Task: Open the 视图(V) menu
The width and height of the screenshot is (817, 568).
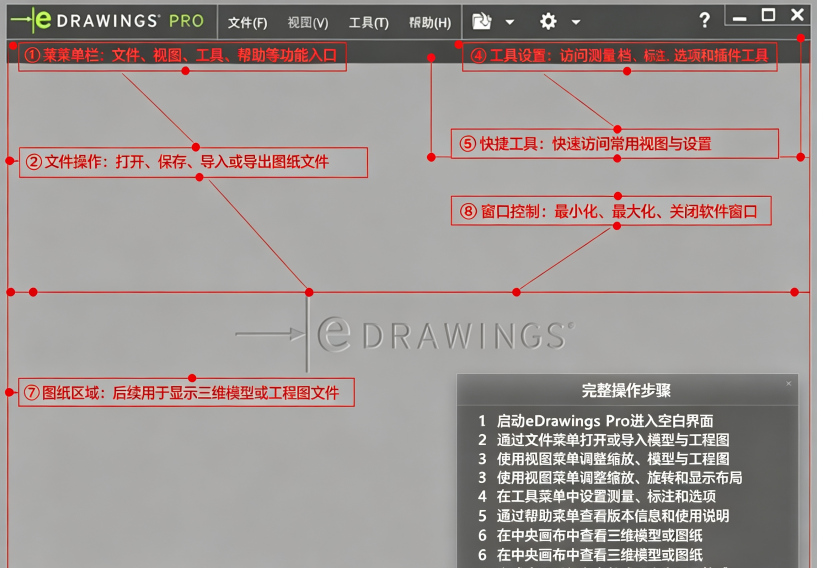Action: 308,22
